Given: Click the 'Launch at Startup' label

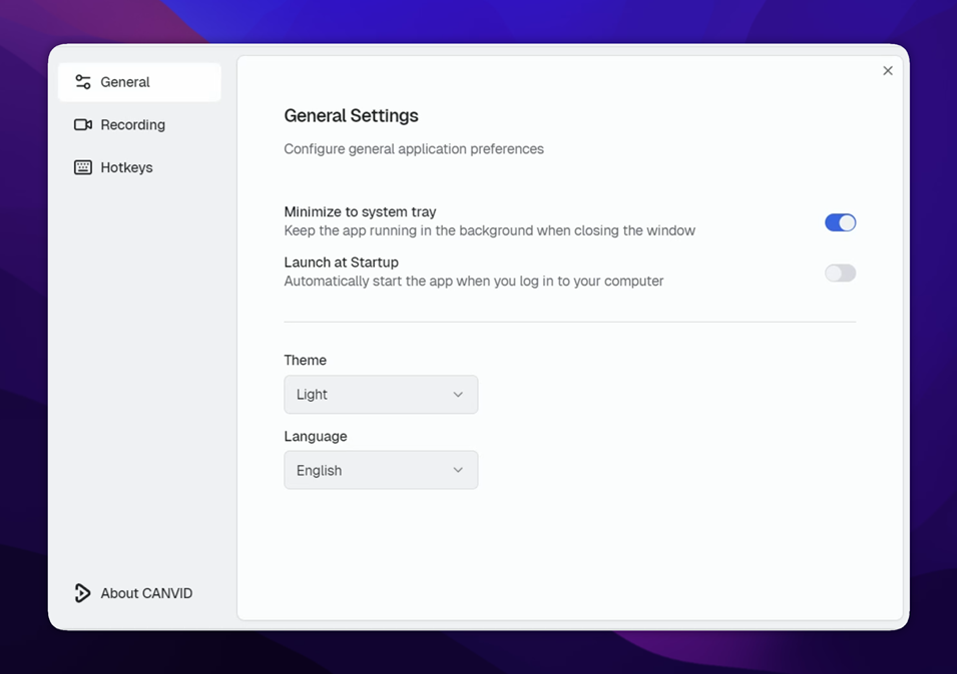Looking at the screenshot, I should point(341,262).
